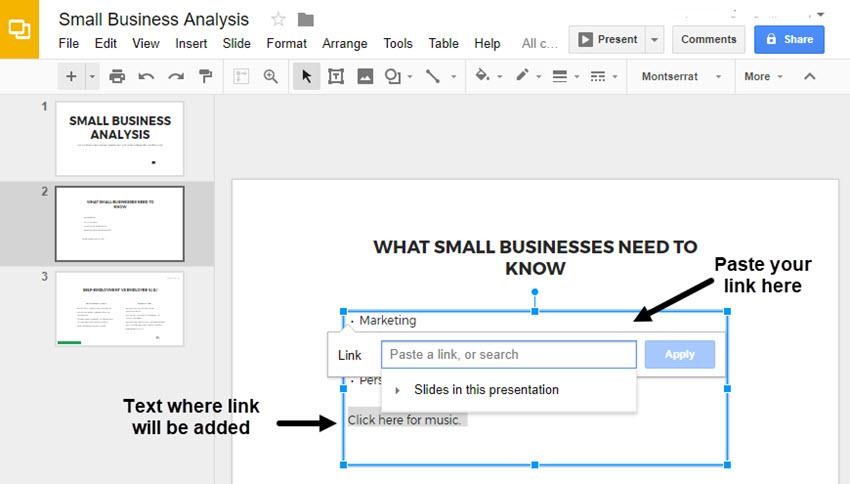Click the Marketing bullet text
850x484 pixels.
click(x=388, y=320)
